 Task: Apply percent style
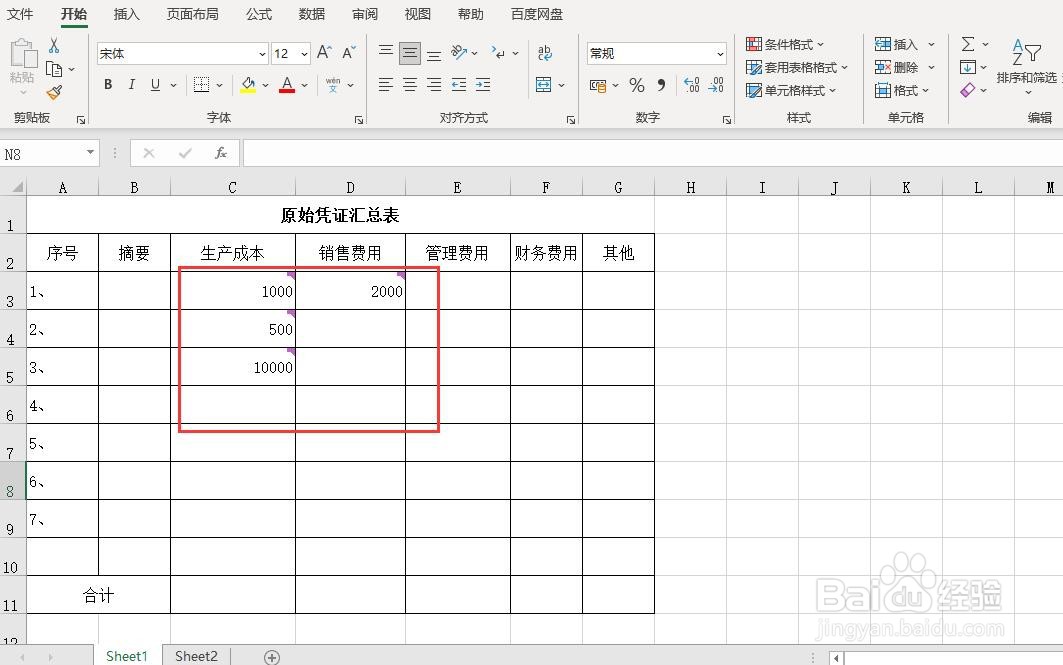(x=637, y=85)
